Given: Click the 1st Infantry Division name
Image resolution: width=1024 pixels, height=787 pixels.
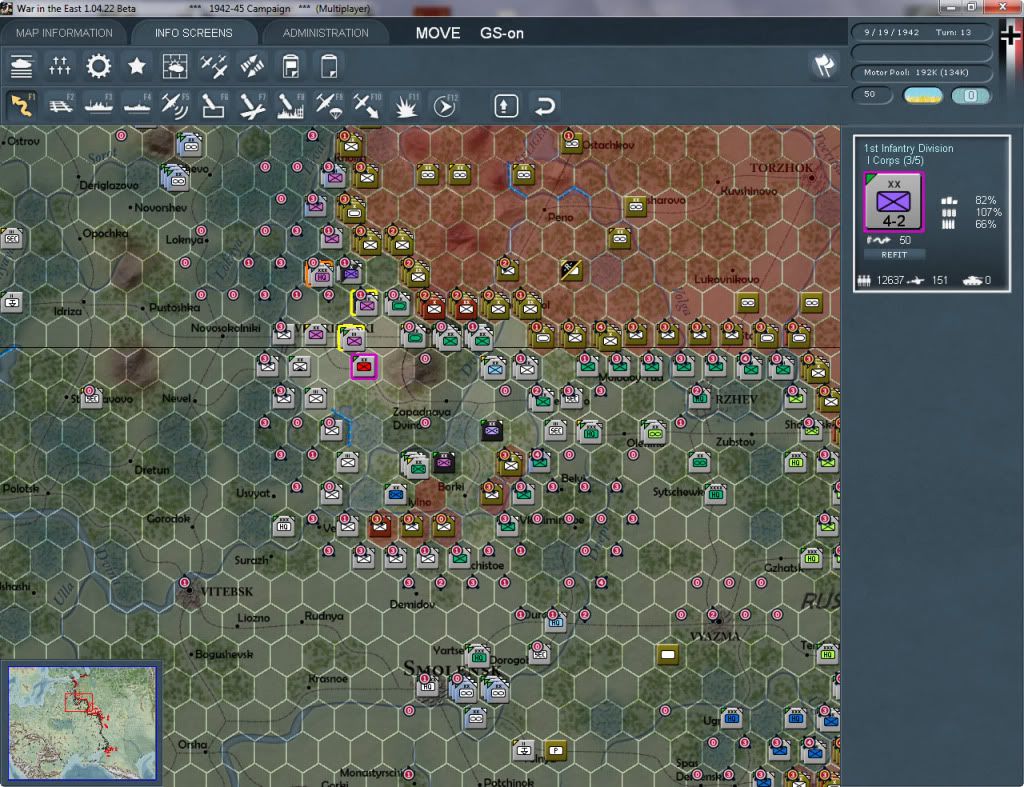Looking at the screenshot, I should click(x=908, y=148).
